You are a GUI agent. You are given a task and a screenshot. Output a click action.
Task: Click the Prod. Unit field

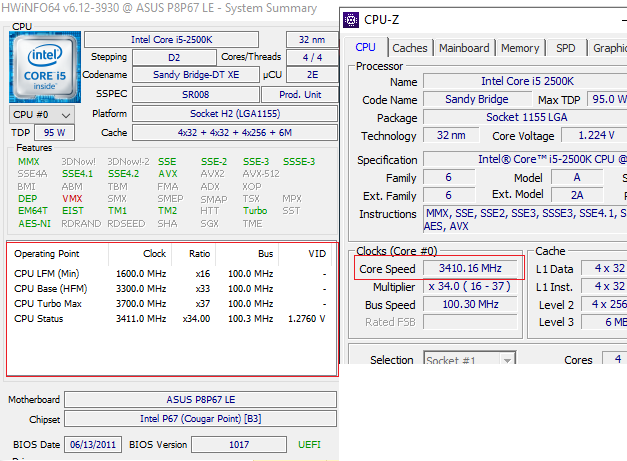(300, 95)
